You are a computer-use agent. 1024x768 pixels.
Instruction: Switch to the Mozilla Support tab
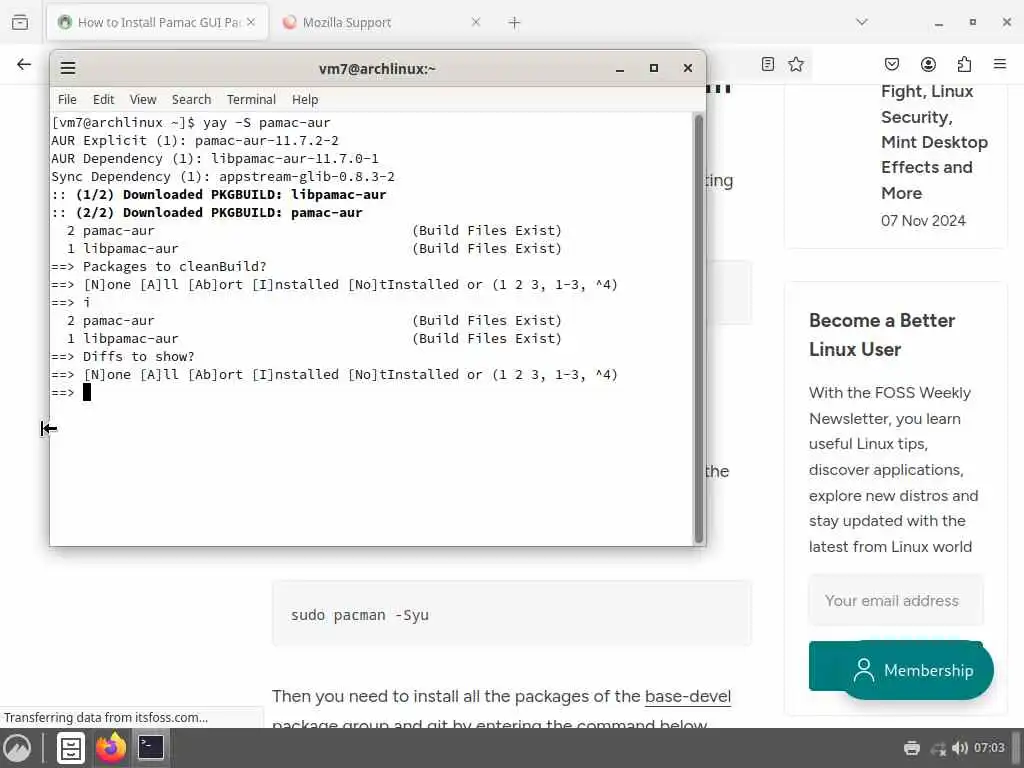[381, 22]
